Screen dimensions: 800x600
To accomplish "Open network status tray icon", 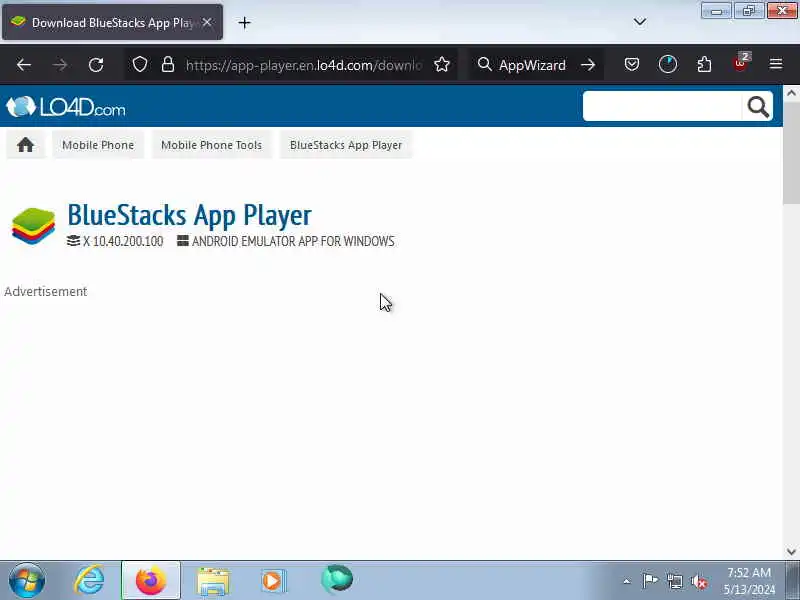I will point(674,581).
